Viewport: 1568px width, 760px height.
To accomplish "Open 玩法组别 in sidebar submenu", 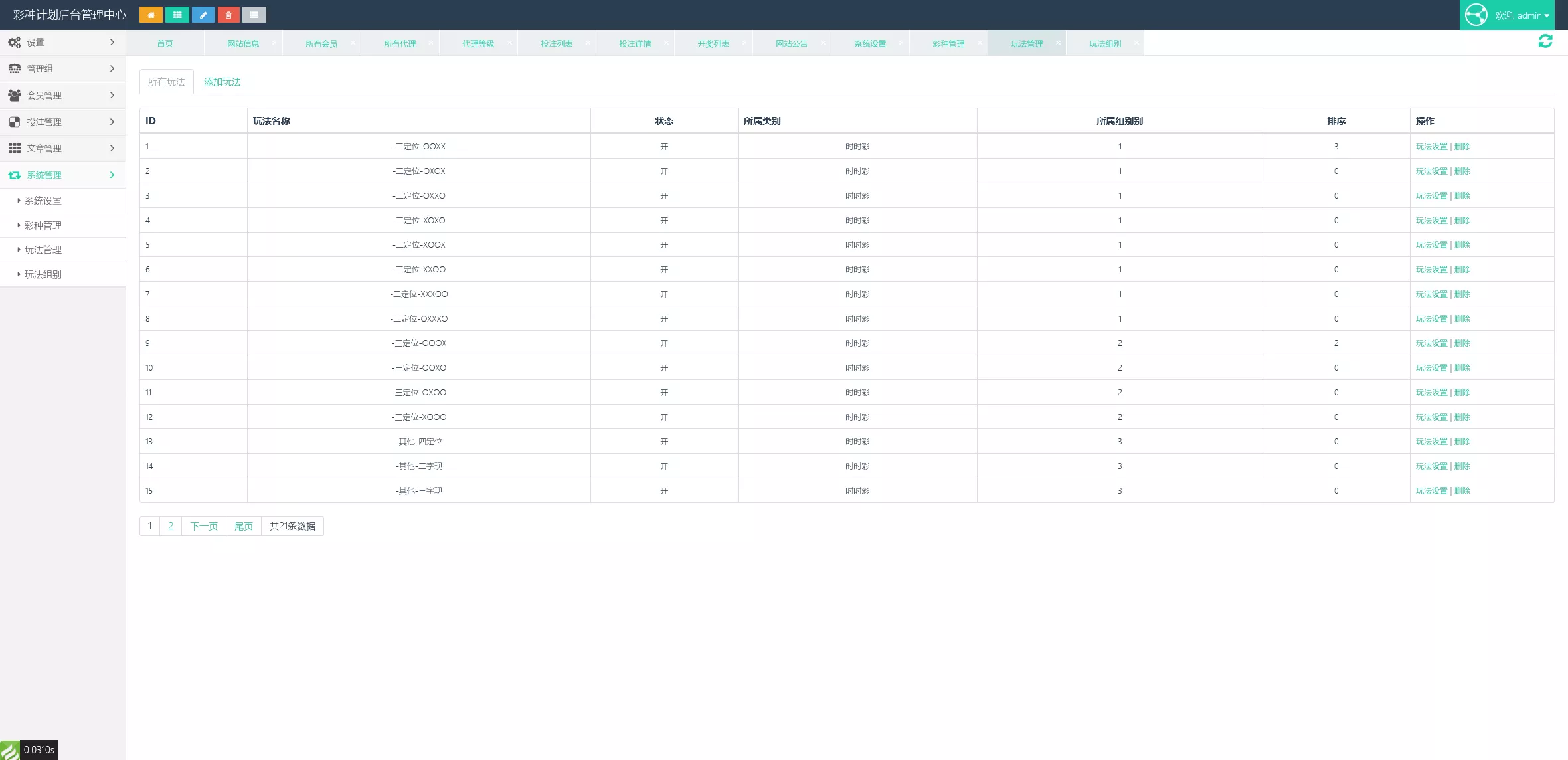I will [x=43, y=274].
